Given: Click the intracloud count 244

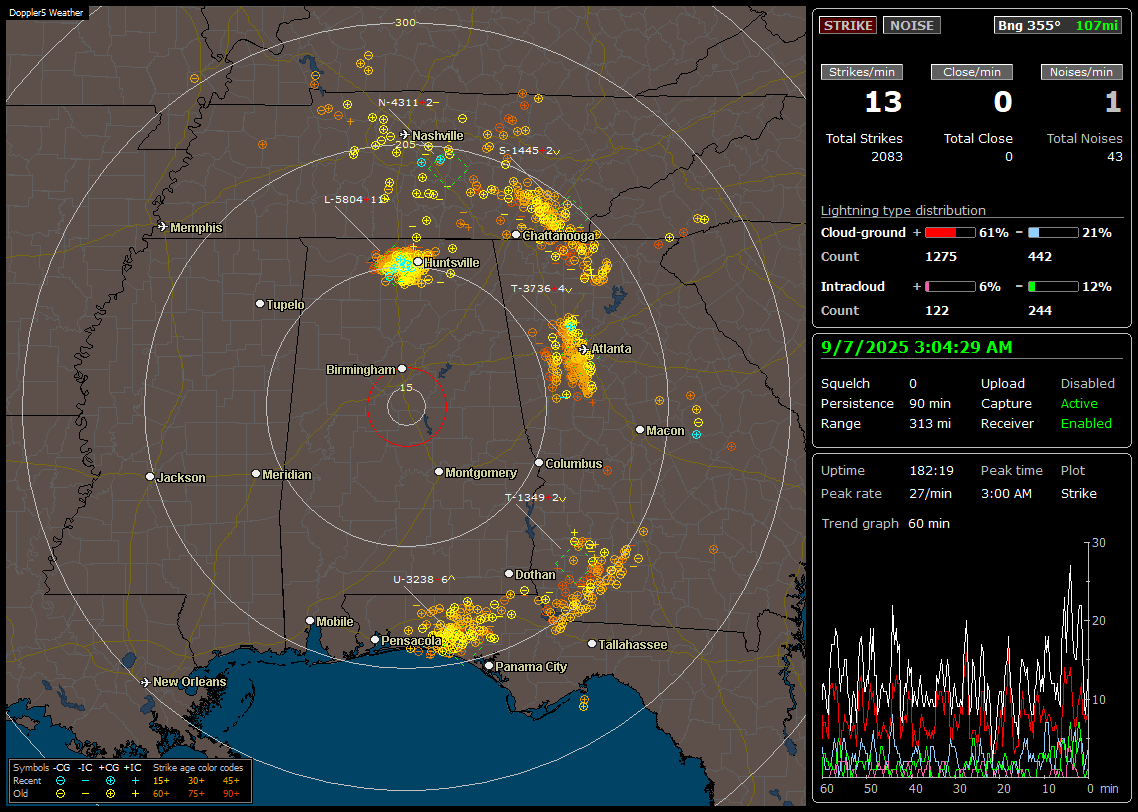Looking at the screenshot, I should 1040,311.
